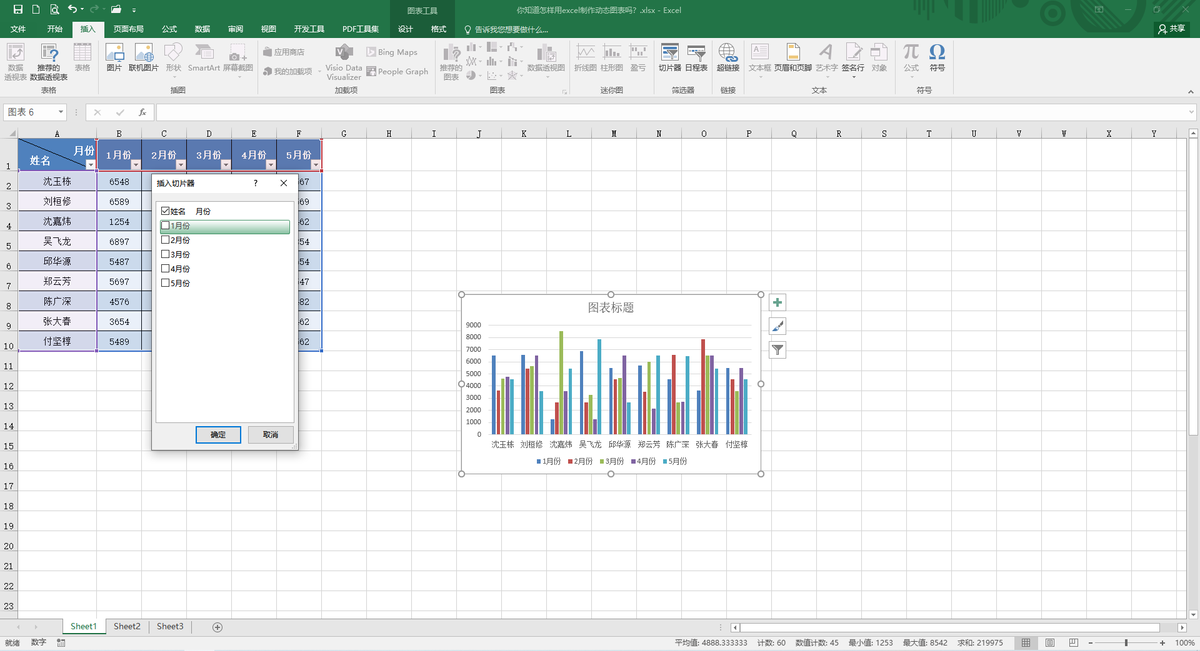Screen dimensions: 1200x651
Task: Click 确定 button in slicer dialog
Action: (218, 435)
